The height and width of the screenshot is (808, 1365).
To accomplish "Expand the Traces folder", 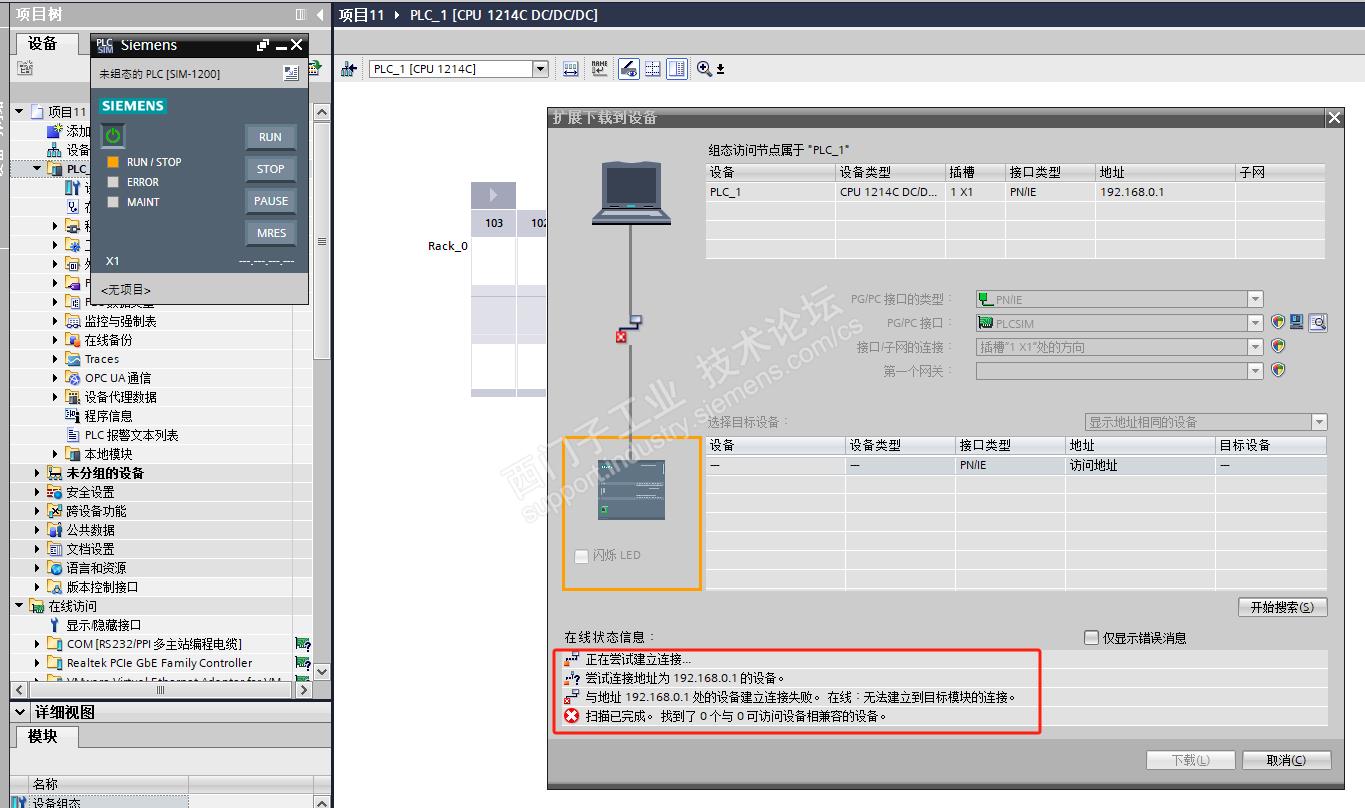I will 56,359.
